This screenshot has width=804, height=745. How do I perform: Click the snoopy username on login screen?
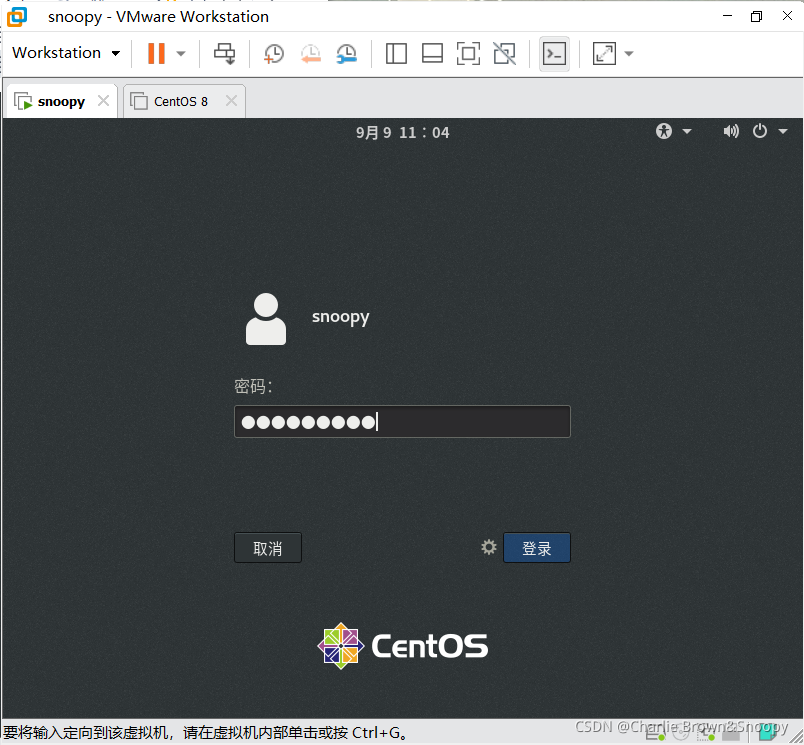tap(340, 317)
